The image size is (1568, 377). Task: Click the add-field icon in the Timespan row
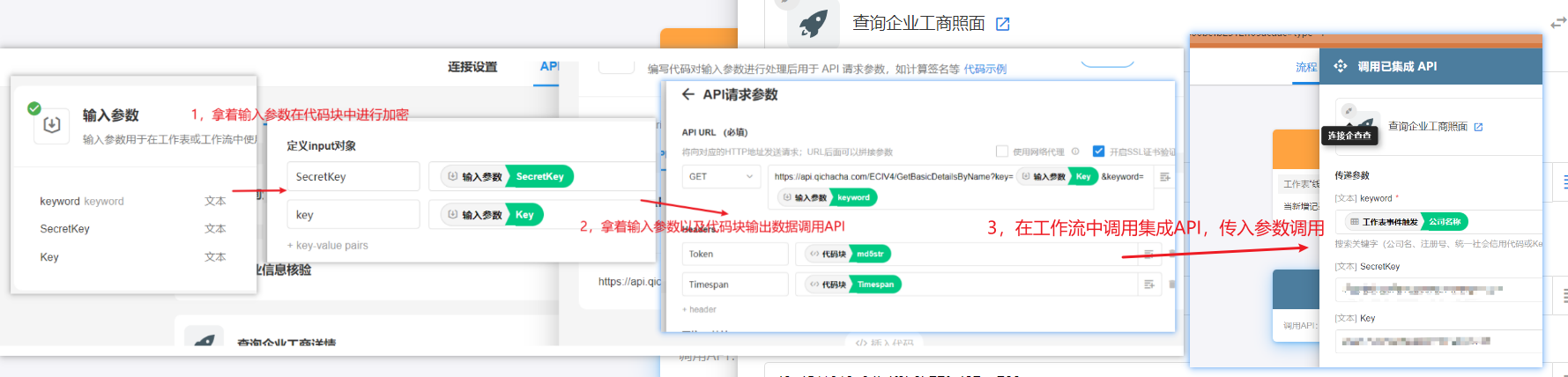click(1149, 285)
